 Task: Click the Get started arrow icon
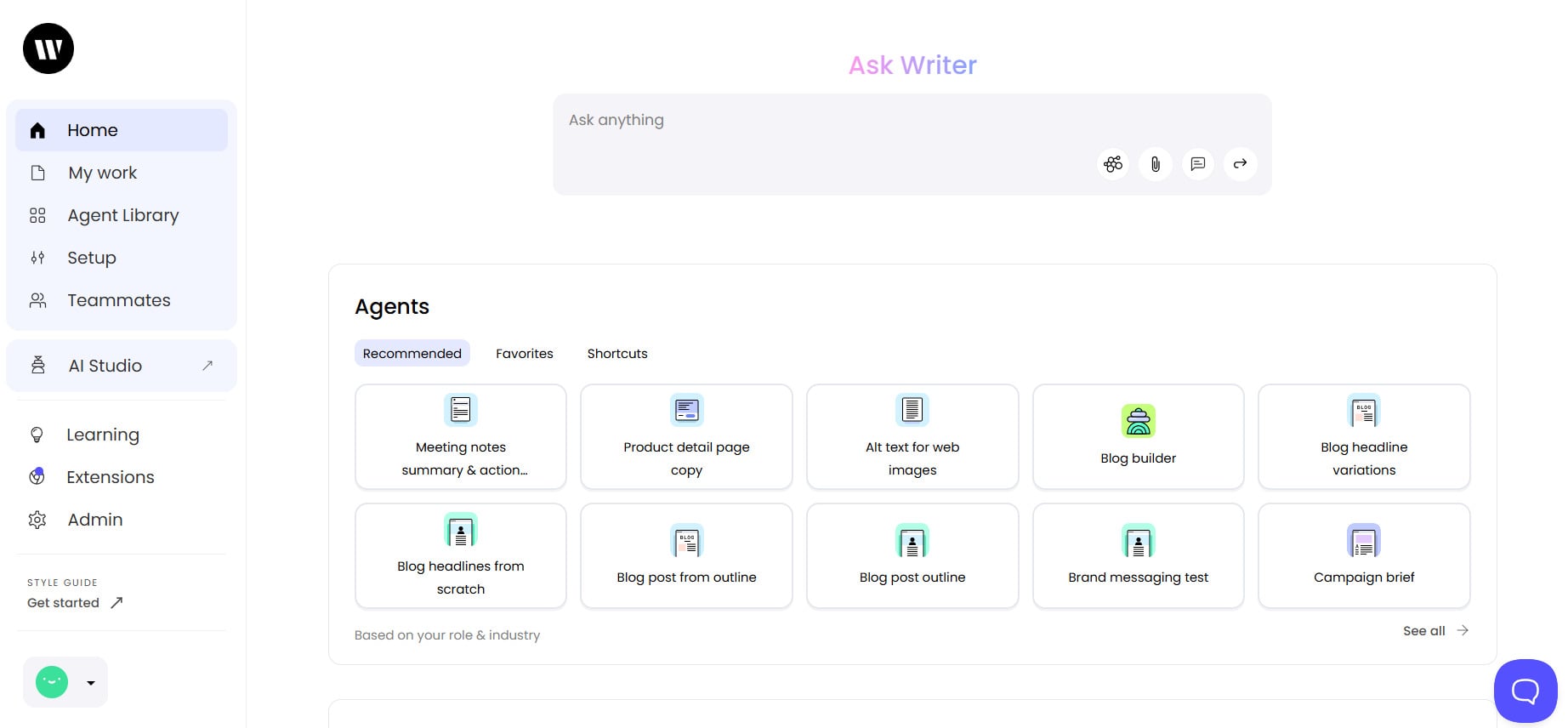point(116,602)
